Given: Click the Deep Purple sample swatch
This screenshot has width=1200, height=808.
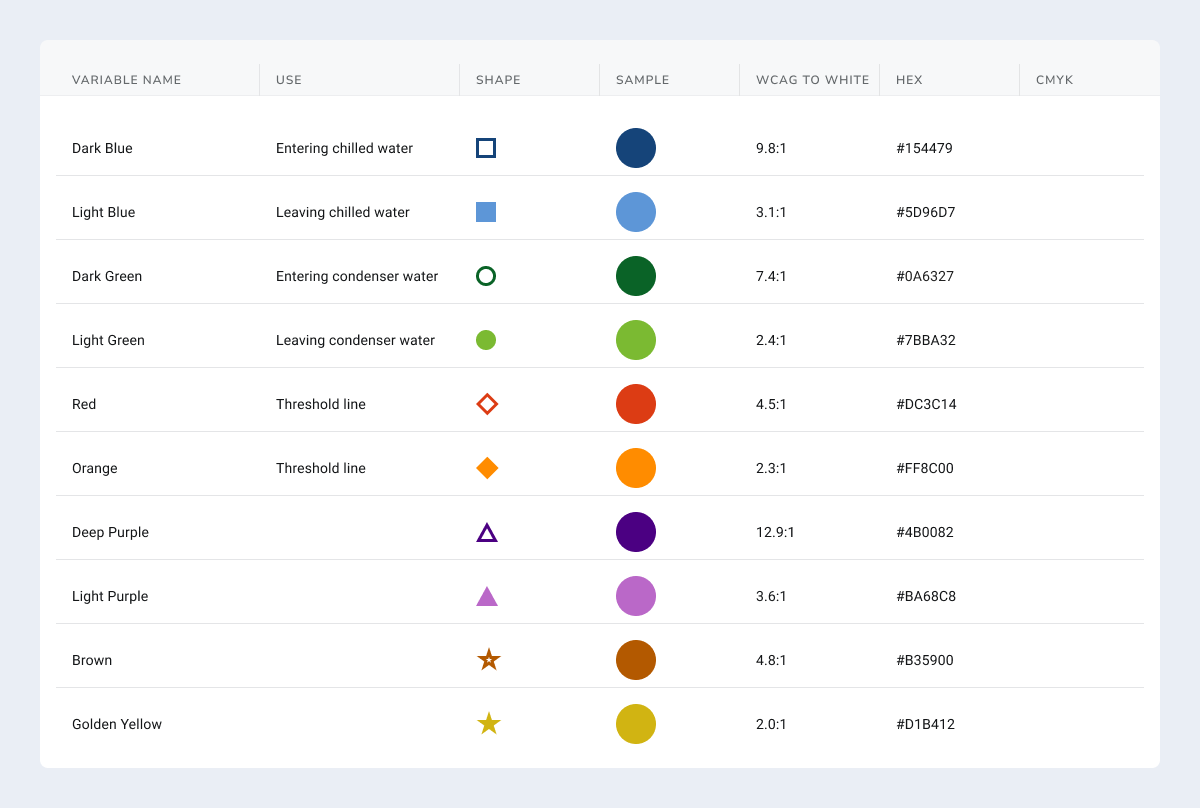Looking at the screenshot, I should 636,532.
